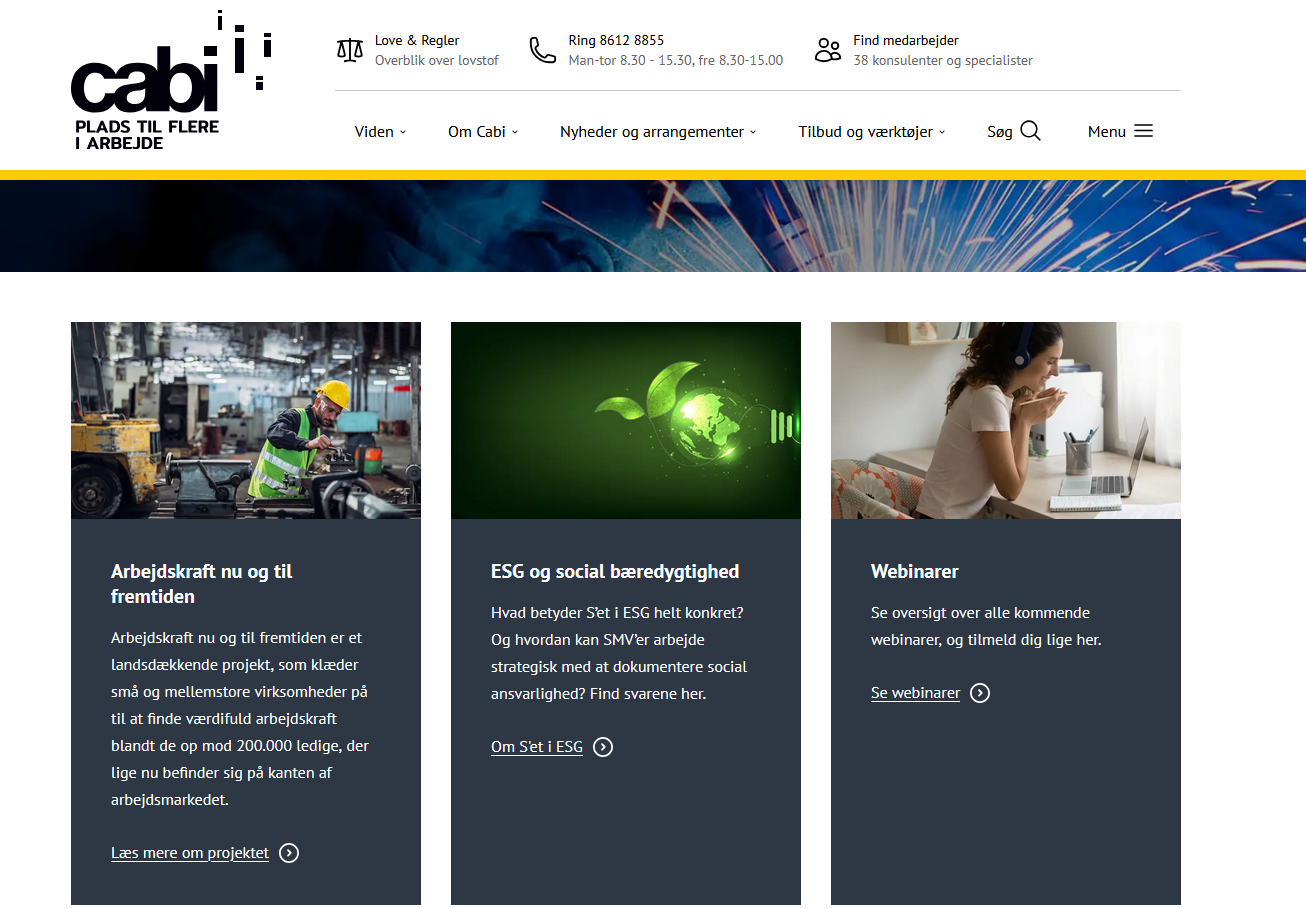Open the hamburger menu icon

click(x=1143, y=131)
